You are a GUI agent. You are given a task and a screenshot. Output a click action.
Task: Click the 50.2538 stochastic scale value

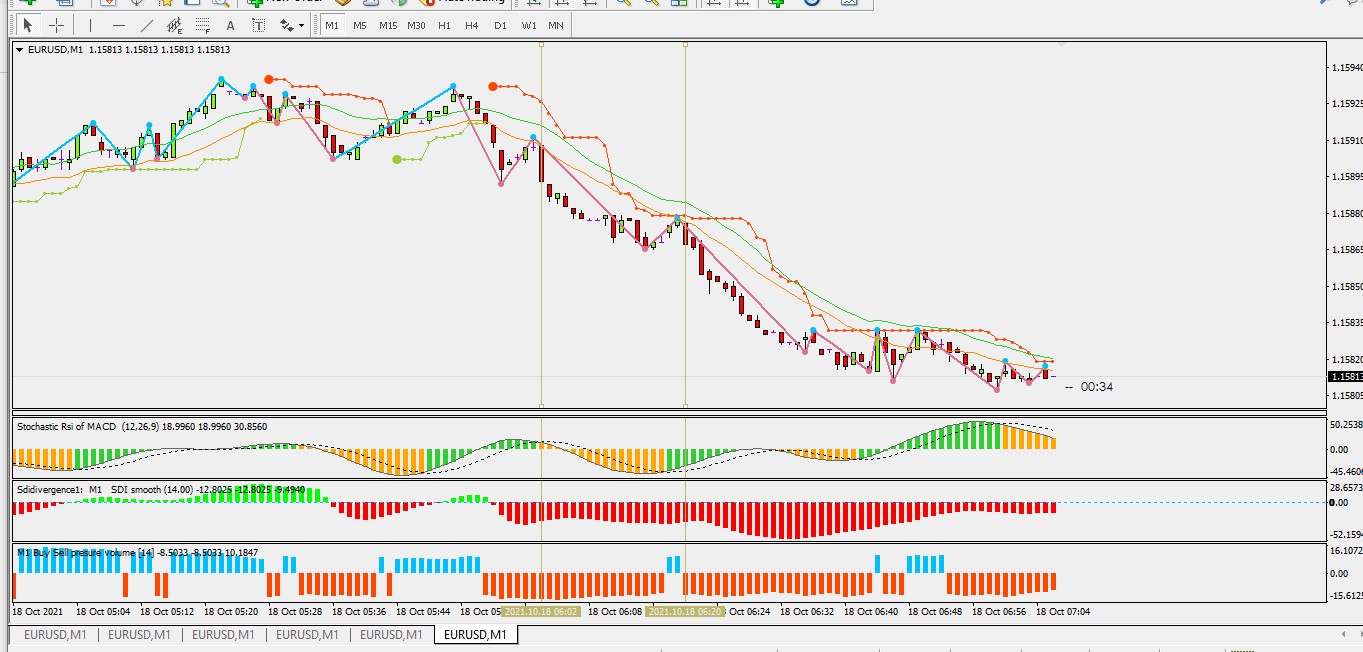pos(1346,425)
